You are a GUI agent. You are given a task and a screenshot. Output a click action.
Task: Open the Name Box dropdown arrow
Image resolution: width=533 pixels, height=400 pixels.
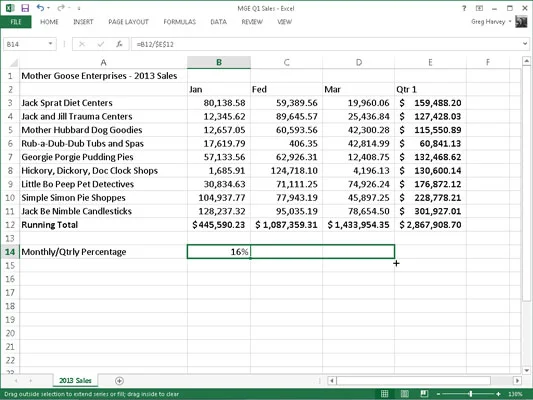click(50, 44)
